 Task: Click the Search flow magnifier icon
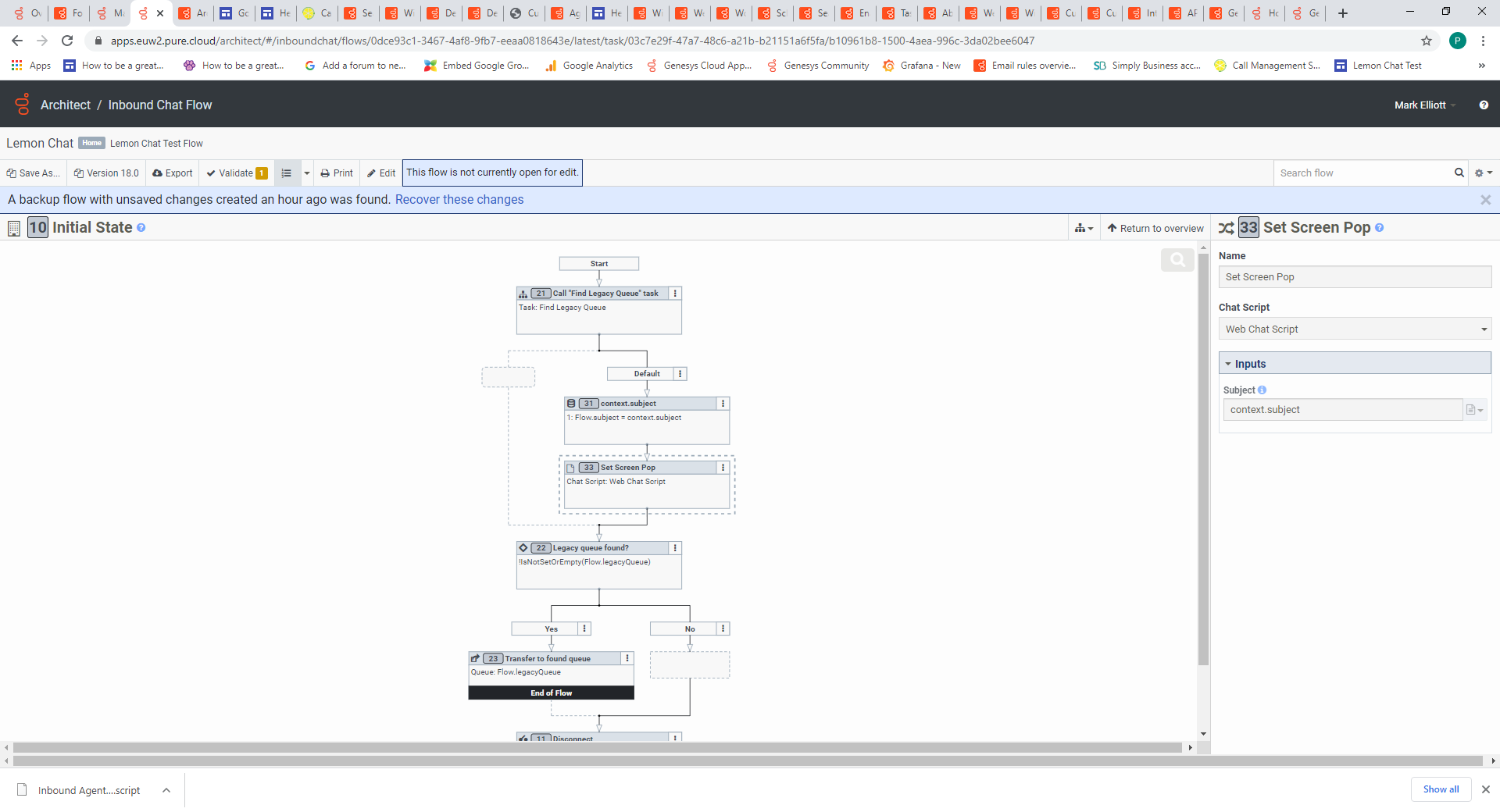tap(1459, 173)
